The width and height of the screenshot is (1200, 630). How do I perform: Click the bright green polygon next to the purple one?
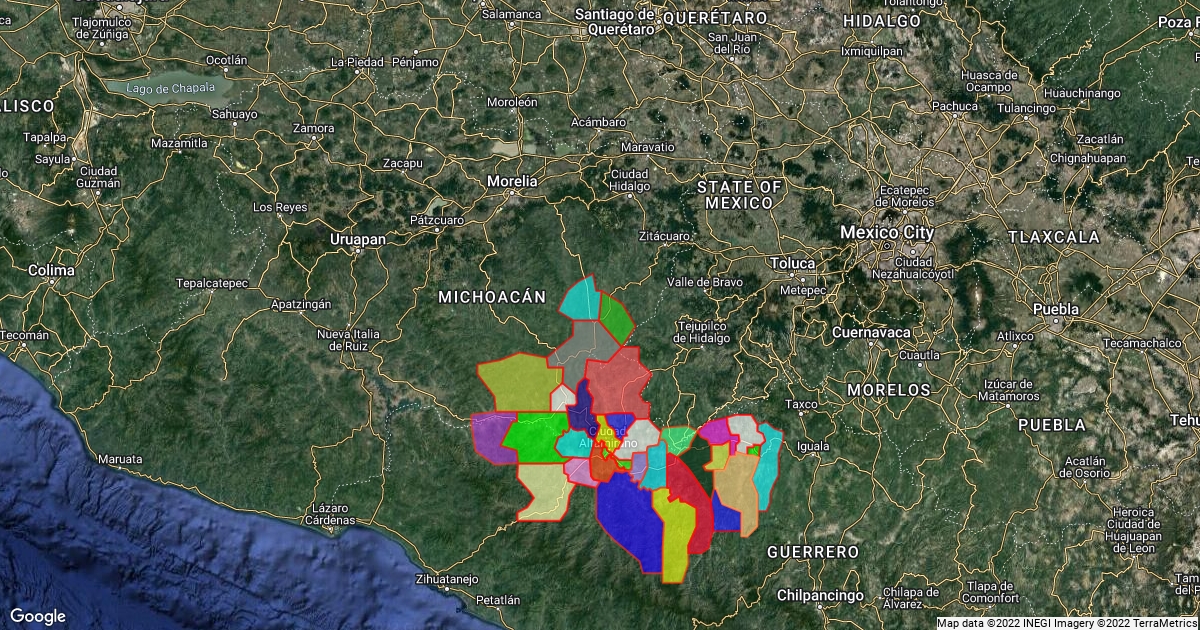click(x=534, y=438)
